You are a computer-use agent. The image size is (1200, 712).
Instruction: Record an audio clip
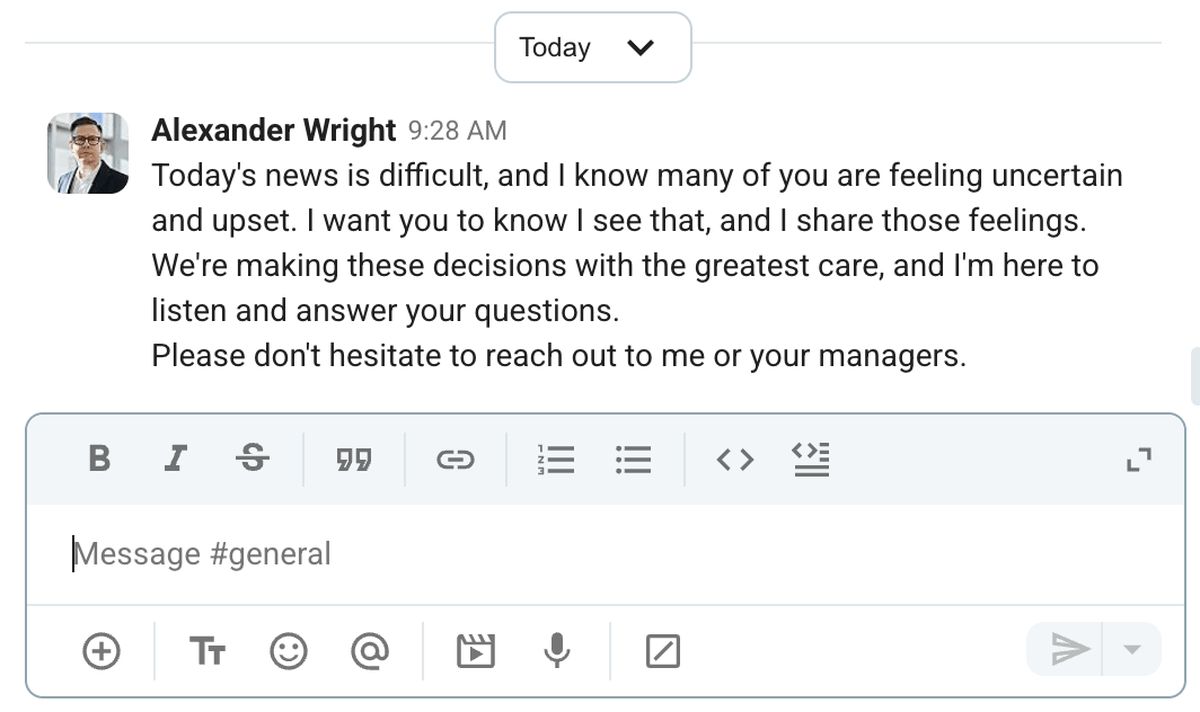(x=557, y=649)
